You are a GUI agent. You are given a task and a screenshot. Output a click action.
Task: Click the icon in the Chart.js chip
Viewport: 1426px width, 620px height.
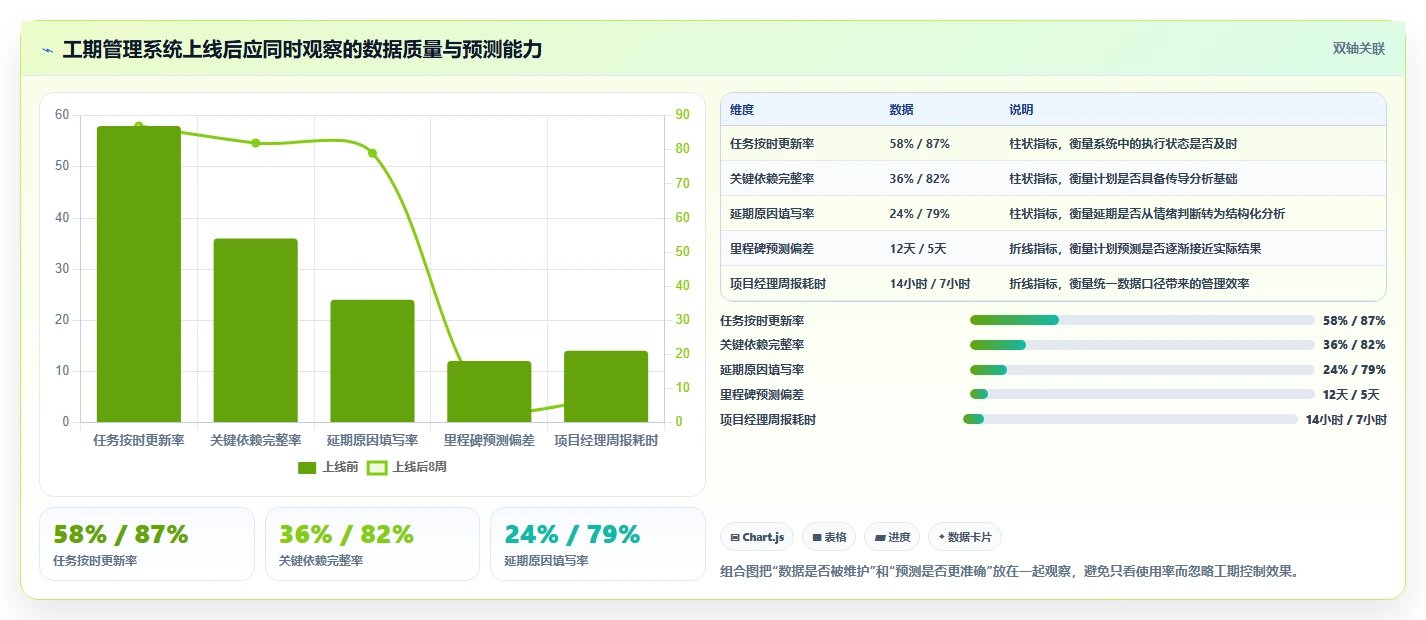pos(736,538)
